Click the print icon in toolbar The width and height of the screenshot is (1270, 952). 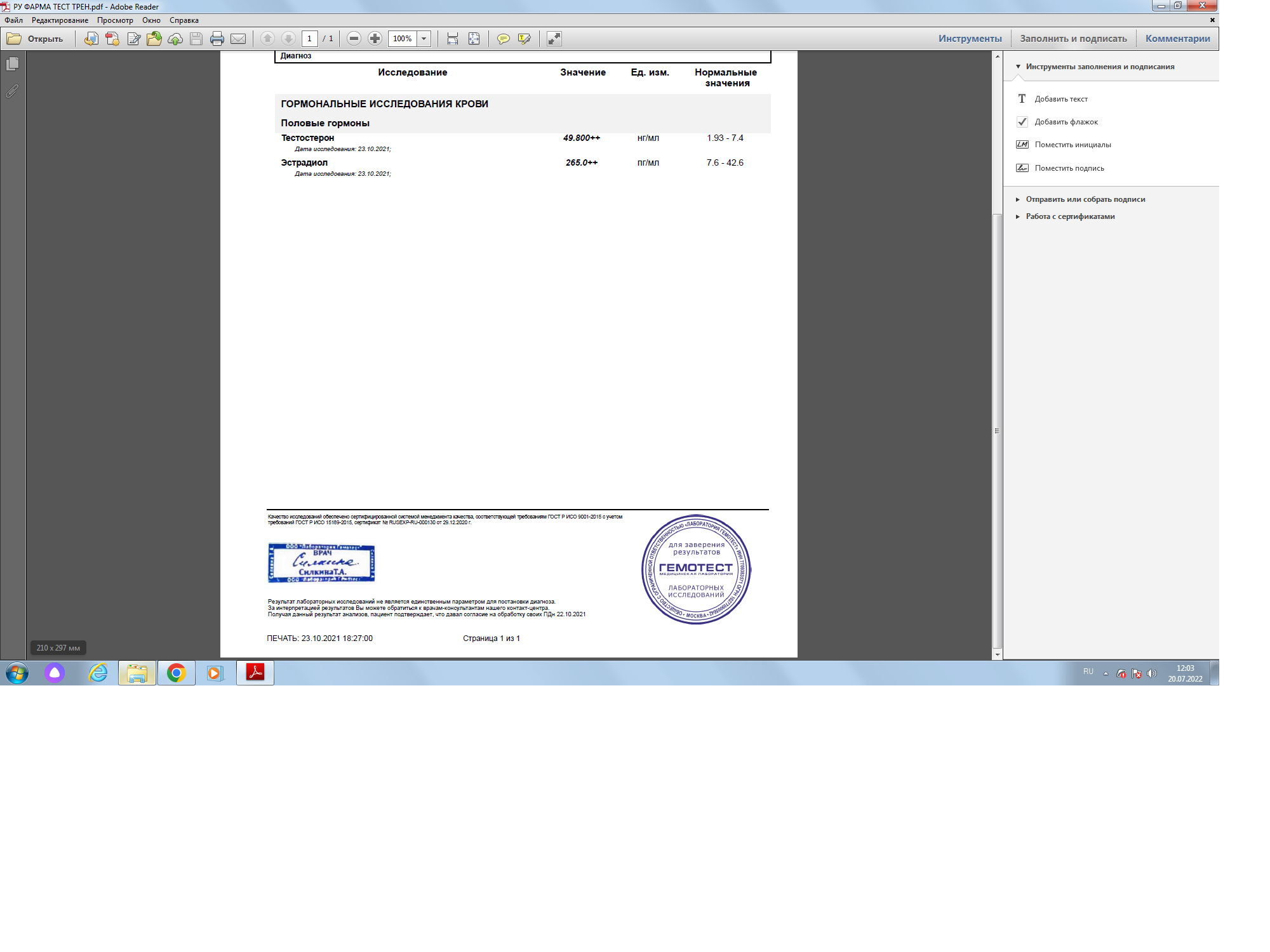pos(217,39)
